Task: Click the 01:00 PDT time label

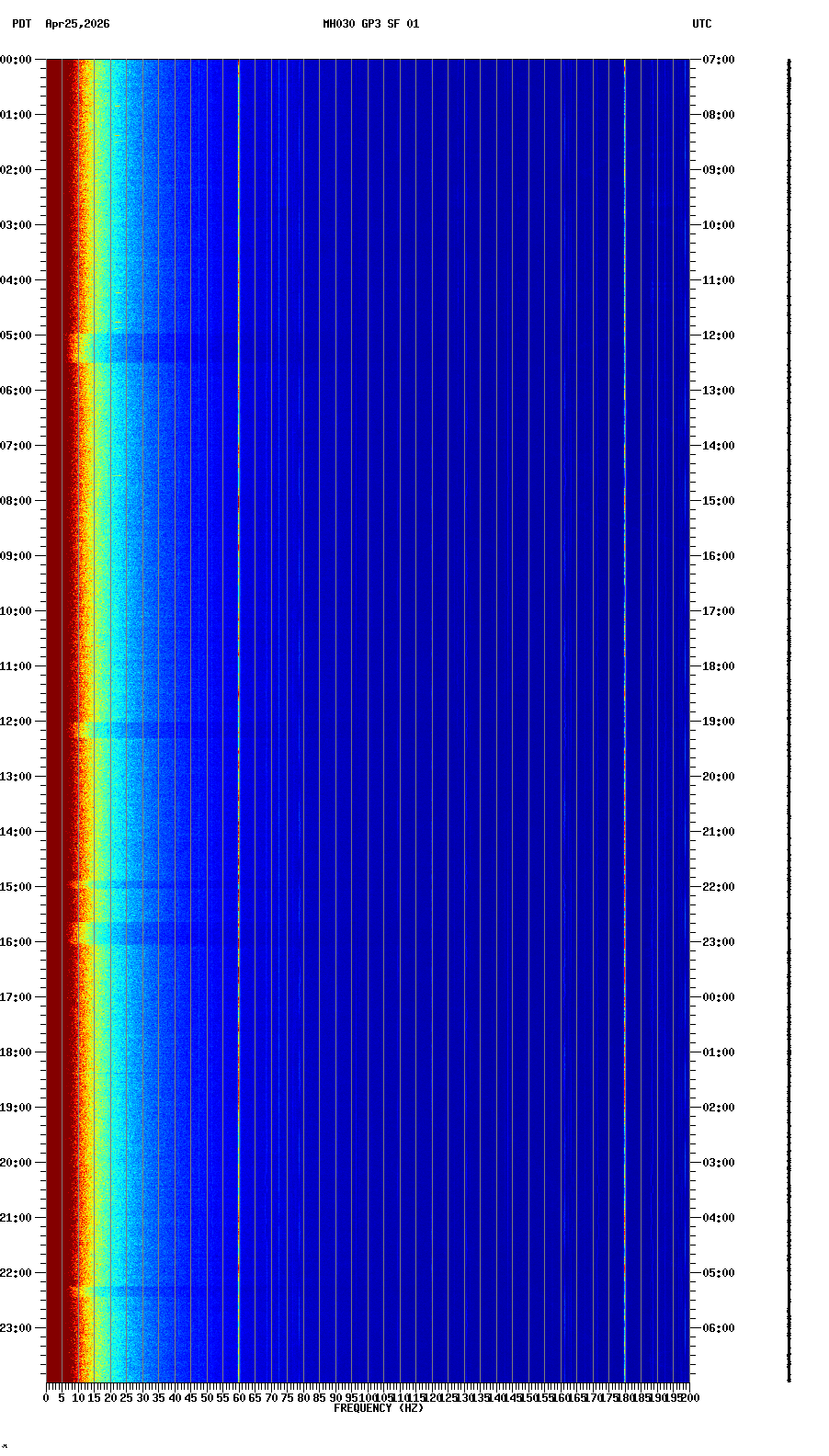Action: click(16, 115)
